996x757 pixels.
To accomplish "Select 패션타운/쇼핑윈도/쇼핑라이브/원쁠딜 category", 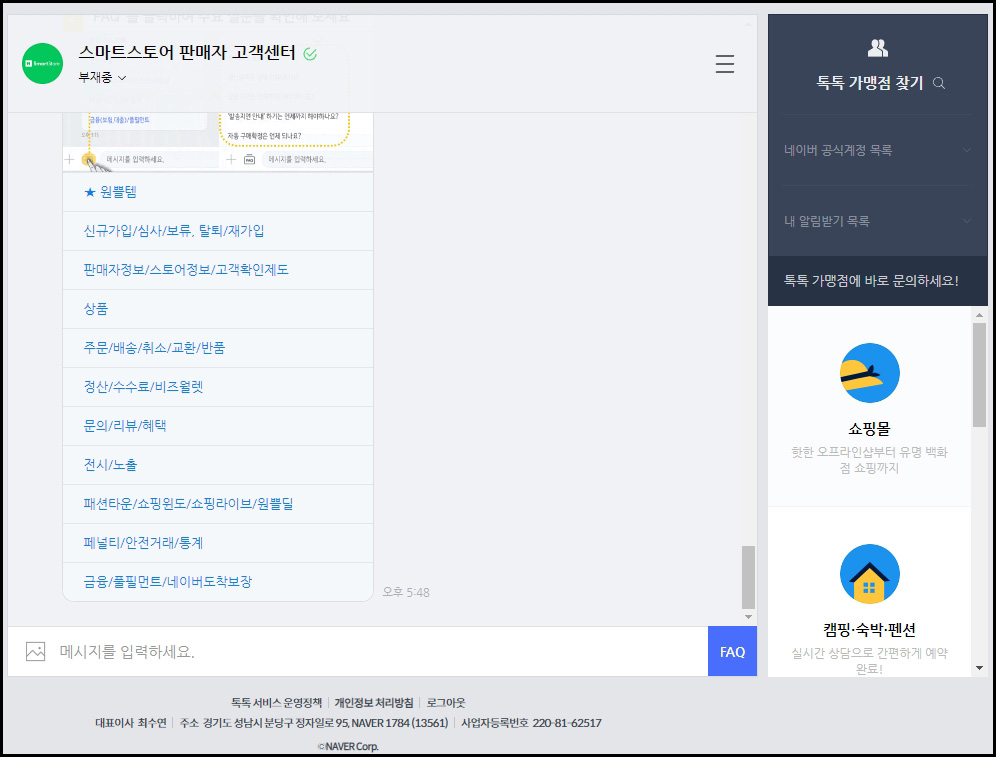I will point(218,504).
